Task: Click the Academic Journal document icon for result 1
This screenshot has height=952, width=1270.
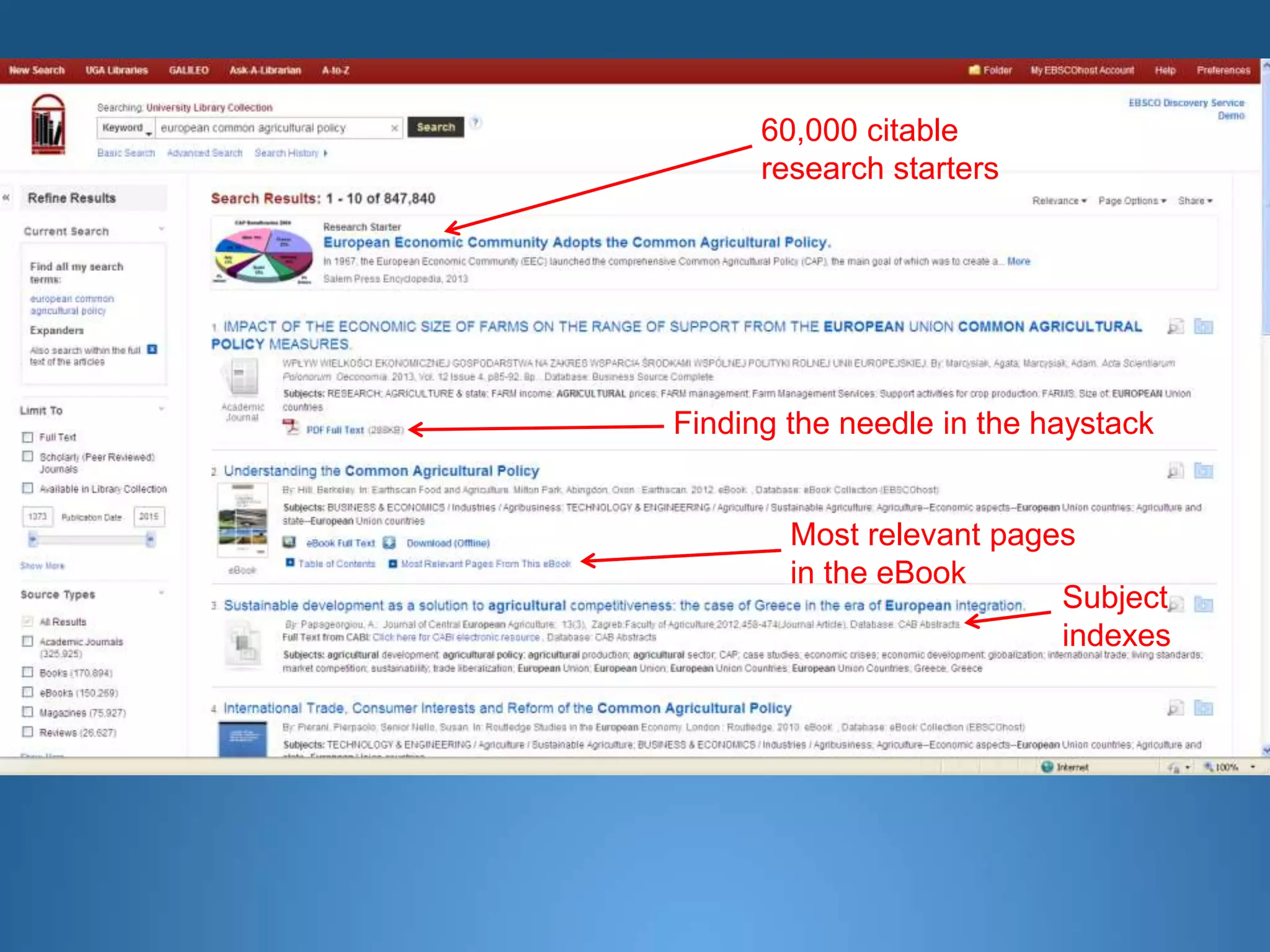Action: click(x=242, y=377)
